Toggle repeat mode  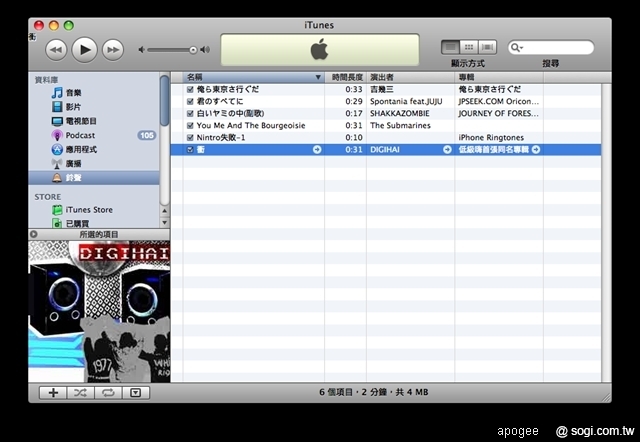(108, 393)
